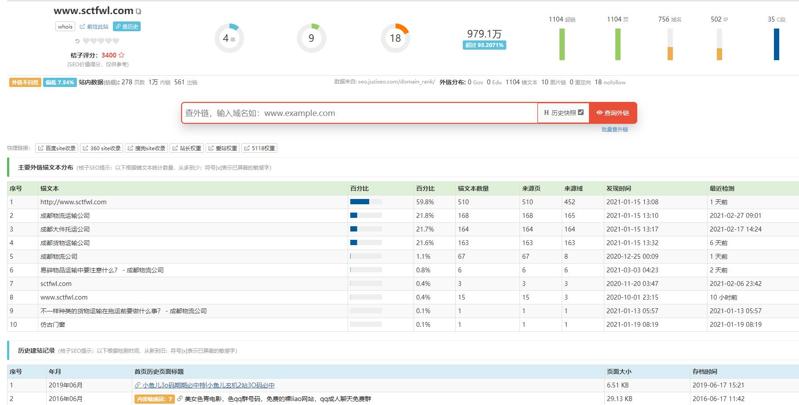Open the 搜狗site收录 quick link

click(x=147, y=148)
